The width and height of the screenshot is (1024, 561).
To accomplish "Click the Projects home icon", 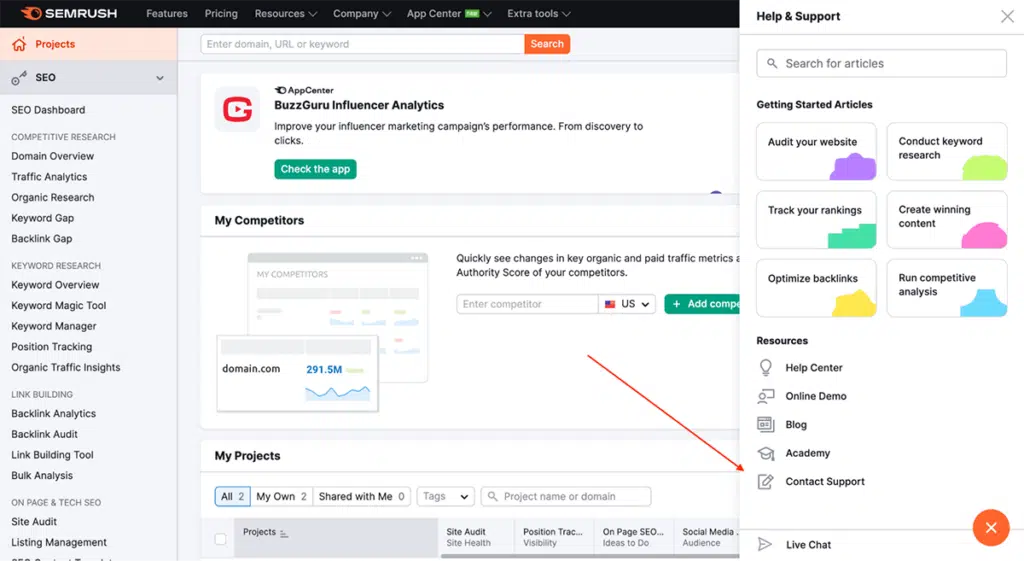I will pyautogui.click(x=19, y=44).
